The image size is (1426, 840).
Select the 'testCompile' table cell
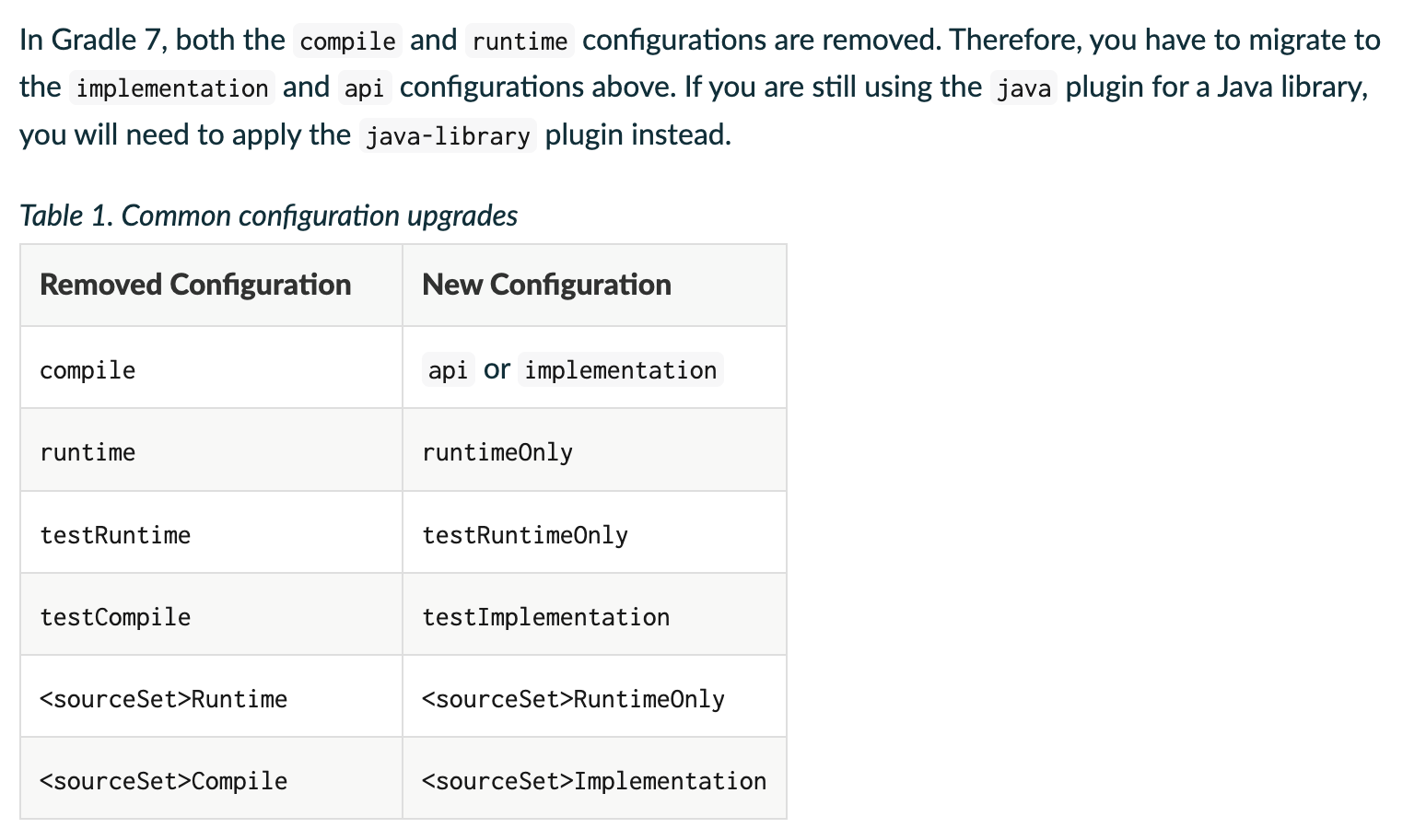tap(211, 614)
